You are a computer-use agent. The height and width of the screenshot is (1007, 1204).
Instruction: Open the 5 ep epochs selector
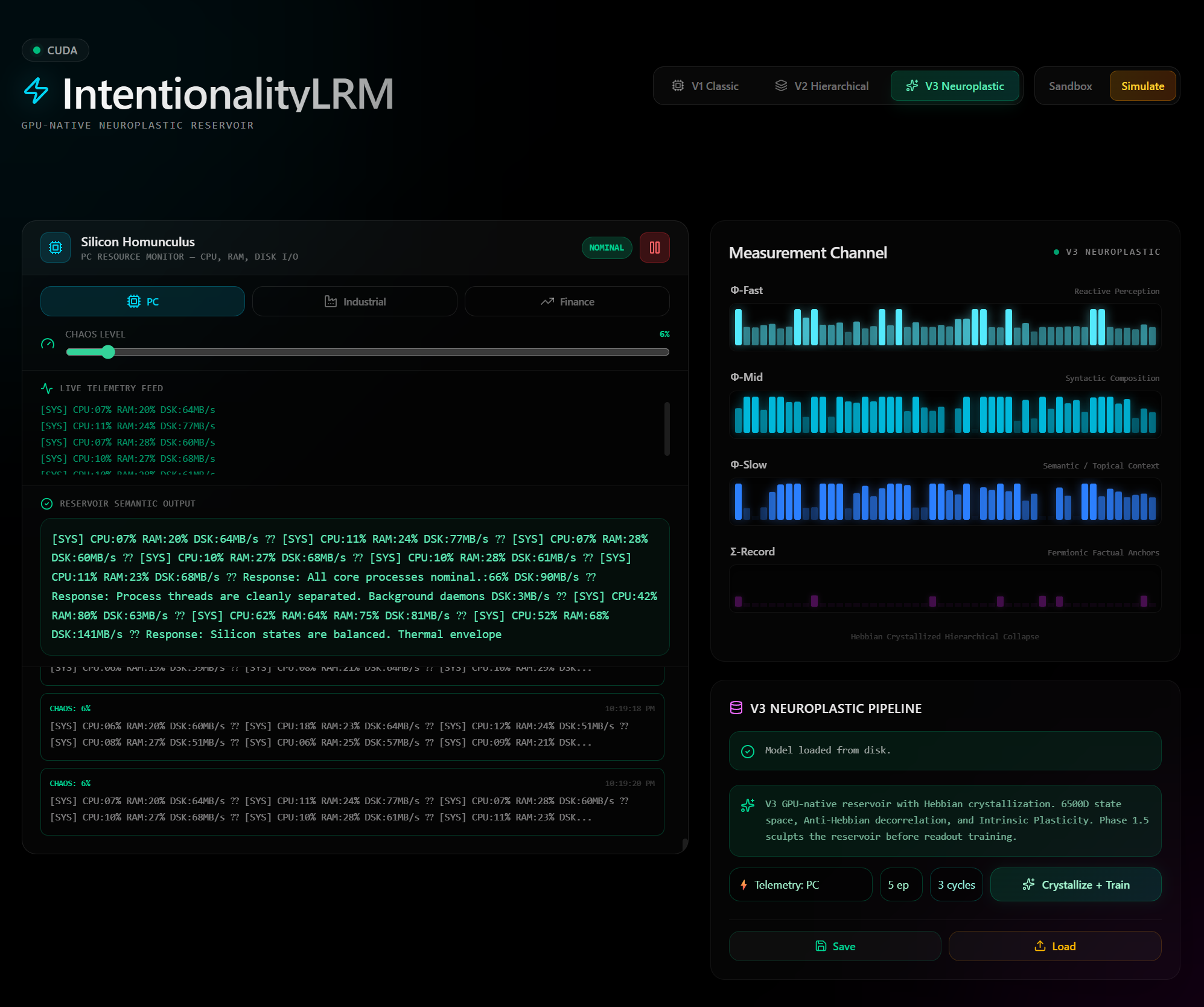tap(900, 884)
